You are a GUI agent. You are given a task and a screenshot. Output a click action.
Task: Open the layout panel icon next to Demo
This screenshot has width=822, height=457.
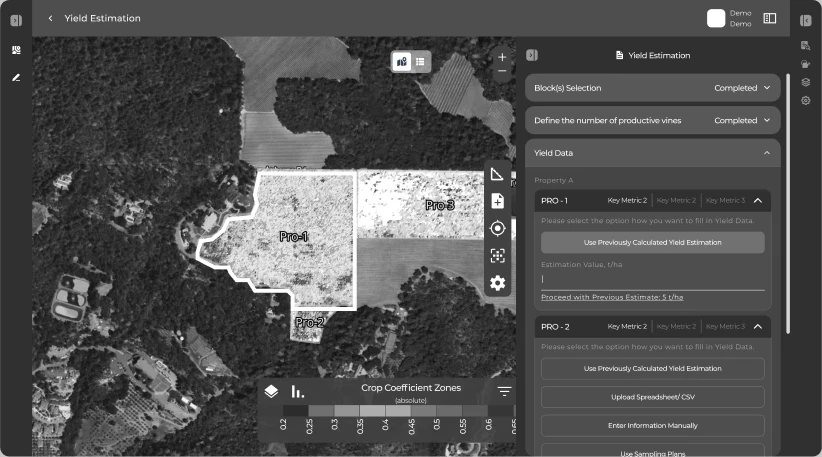(770, 18)
